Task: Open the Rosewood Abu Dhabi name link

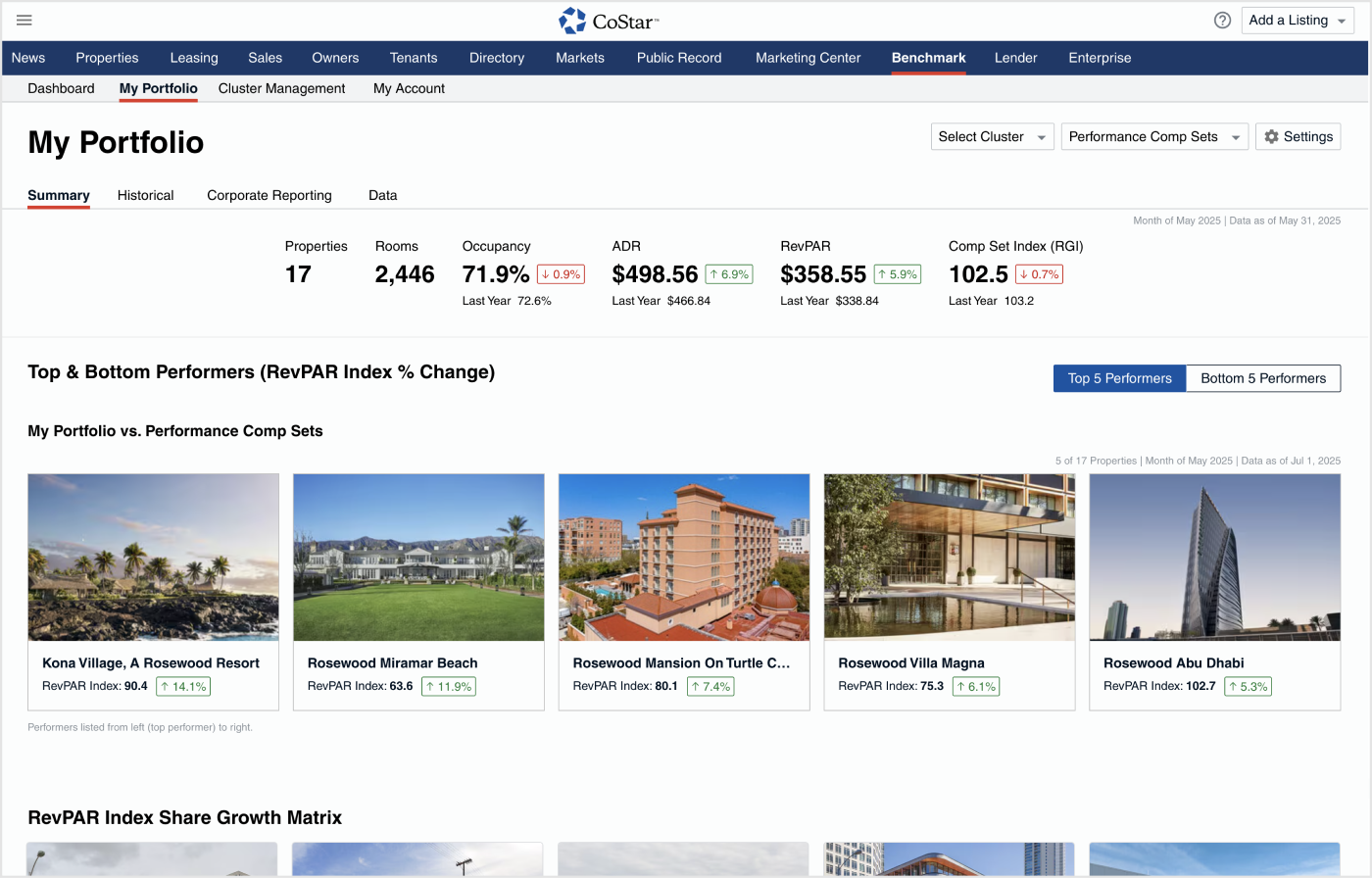Action: tap(1173, 663)
